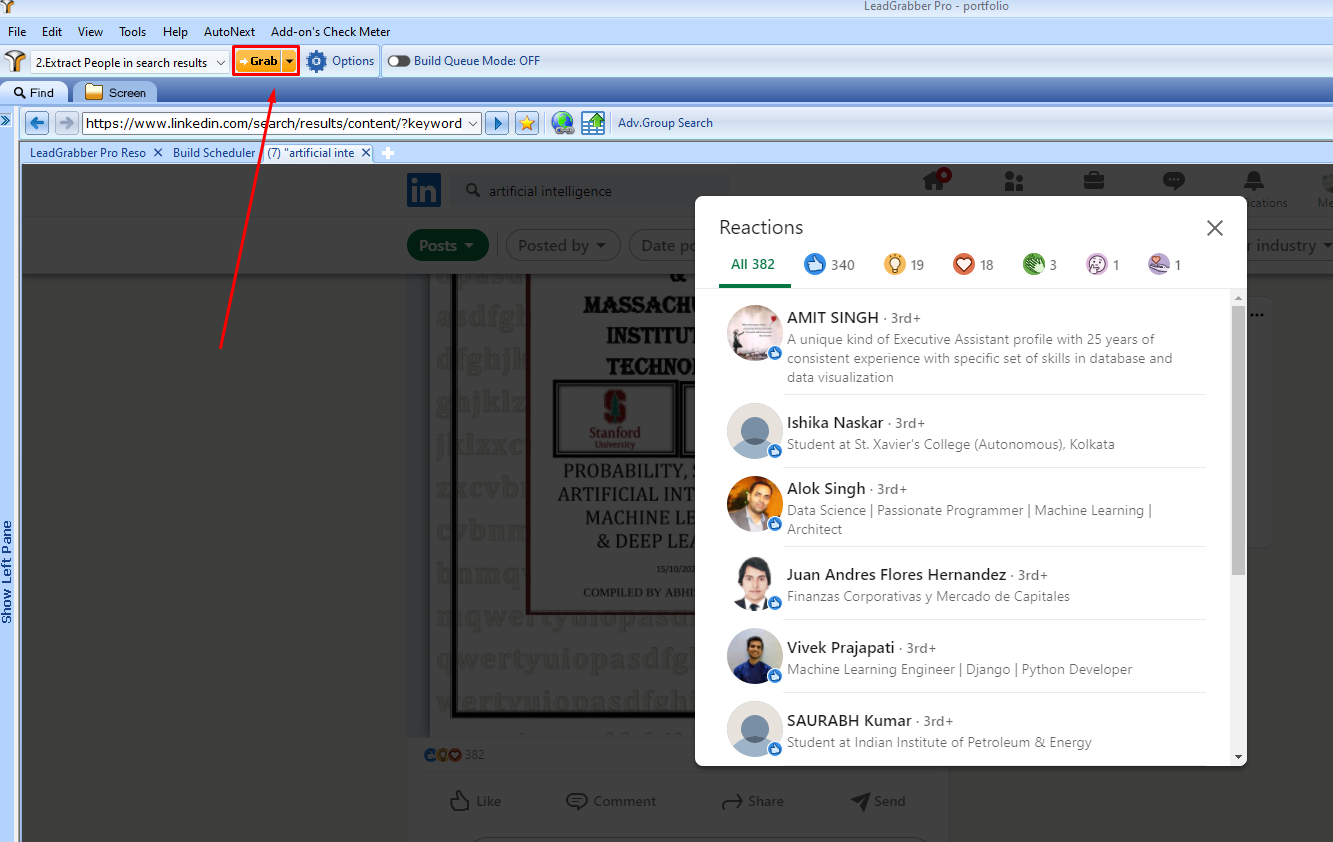The width and height of the screenshot is (1333, 842).
Task: Open Adv.Group Search
Action: click(665, 123)
